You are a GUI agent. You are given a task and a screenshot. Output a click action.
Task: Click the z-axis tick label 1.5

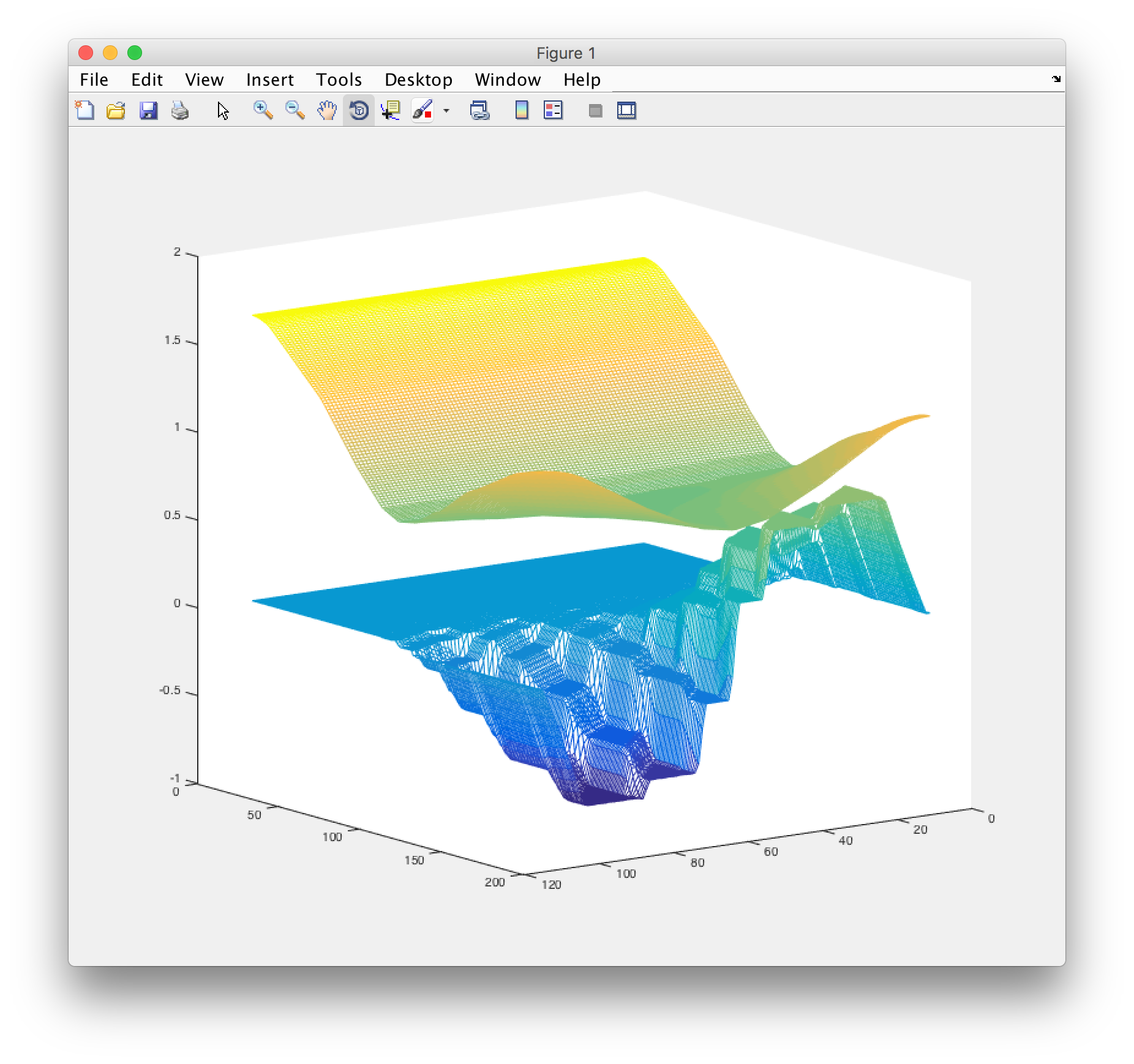coord(173,340)
